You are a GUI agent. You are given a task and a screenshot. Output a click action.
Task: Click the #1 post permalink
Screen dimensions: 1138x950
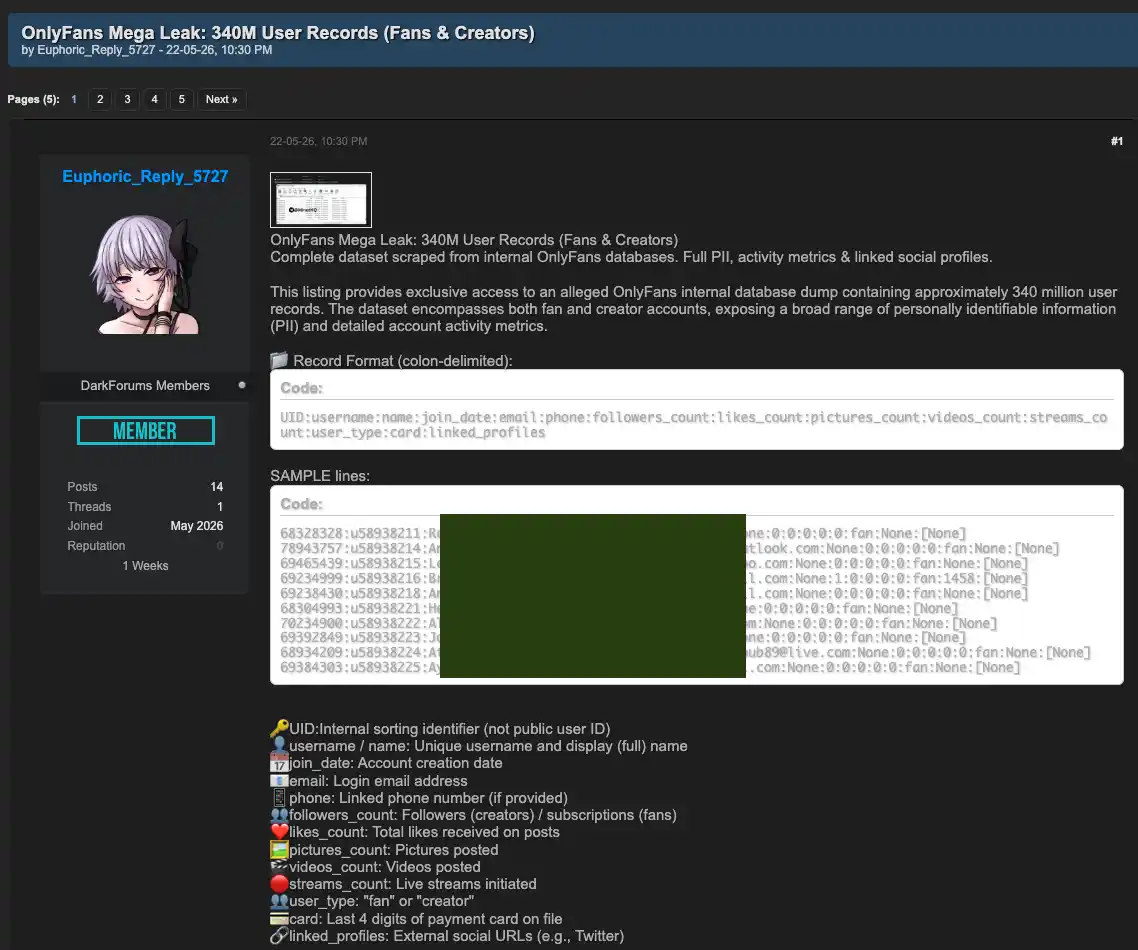click(1117, 141)
